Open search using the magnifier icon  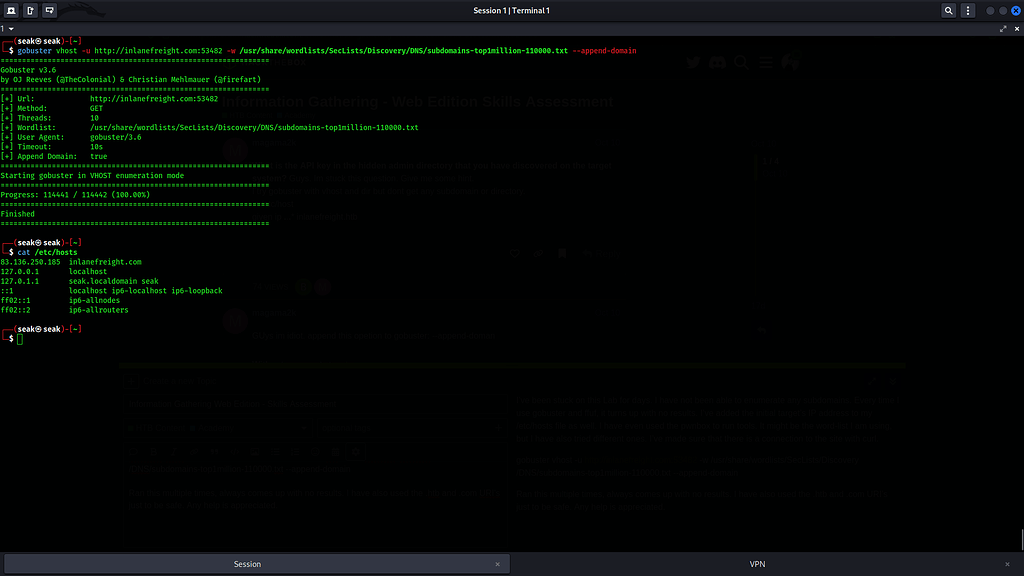[947, 10]
